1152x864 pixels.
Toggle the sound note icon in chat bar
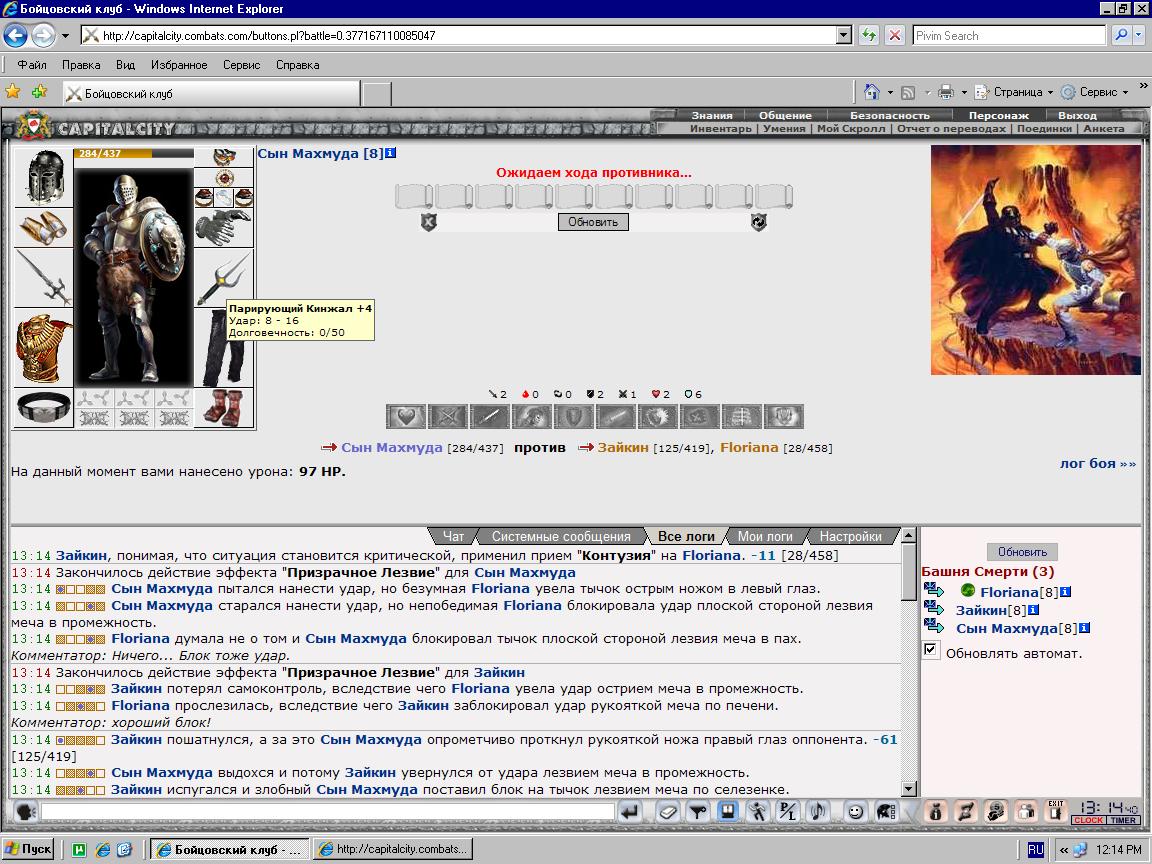tap(817, 812)
